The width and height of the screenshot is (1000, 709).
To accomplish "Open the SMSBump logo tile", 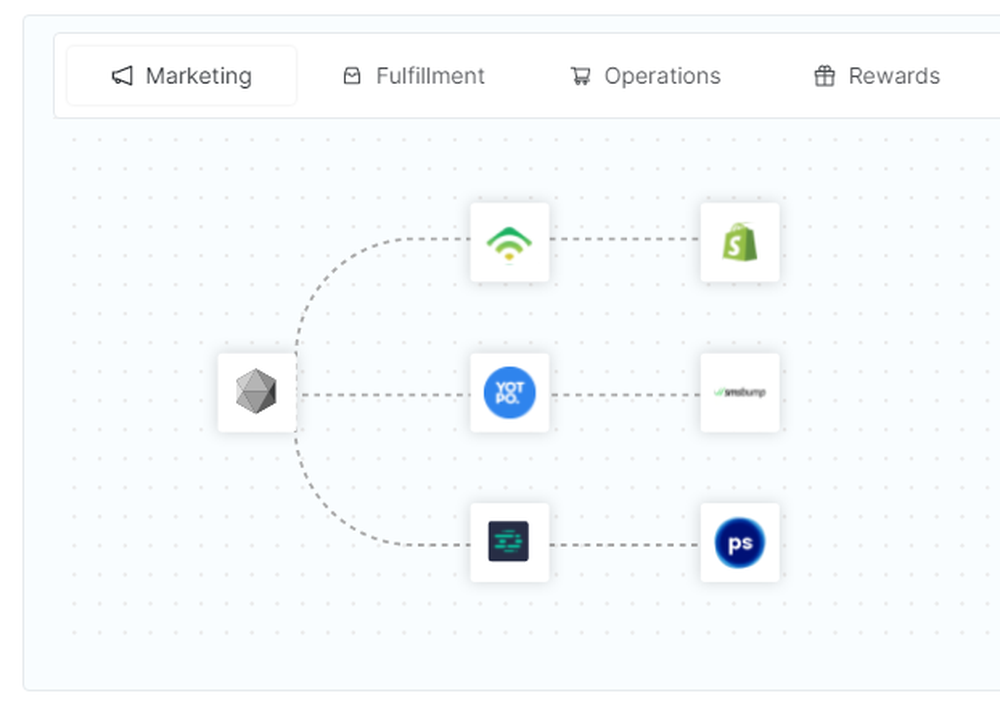I will coord(740,393).
